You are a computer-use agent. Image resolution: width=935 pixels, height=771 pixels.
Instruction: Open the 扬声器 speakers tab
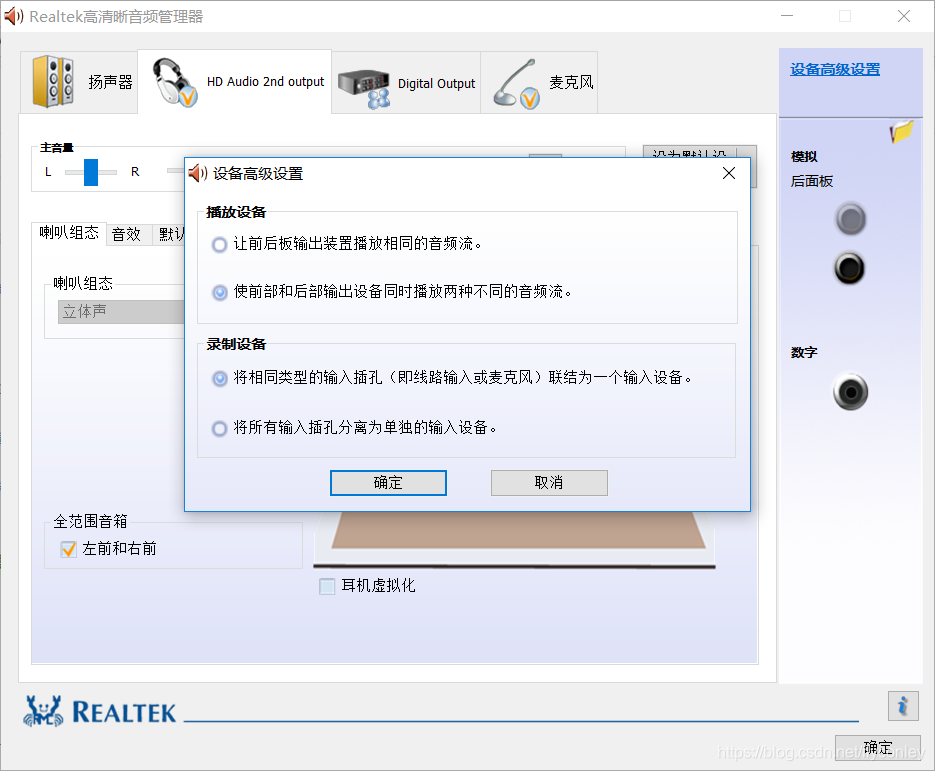[79, 82]
